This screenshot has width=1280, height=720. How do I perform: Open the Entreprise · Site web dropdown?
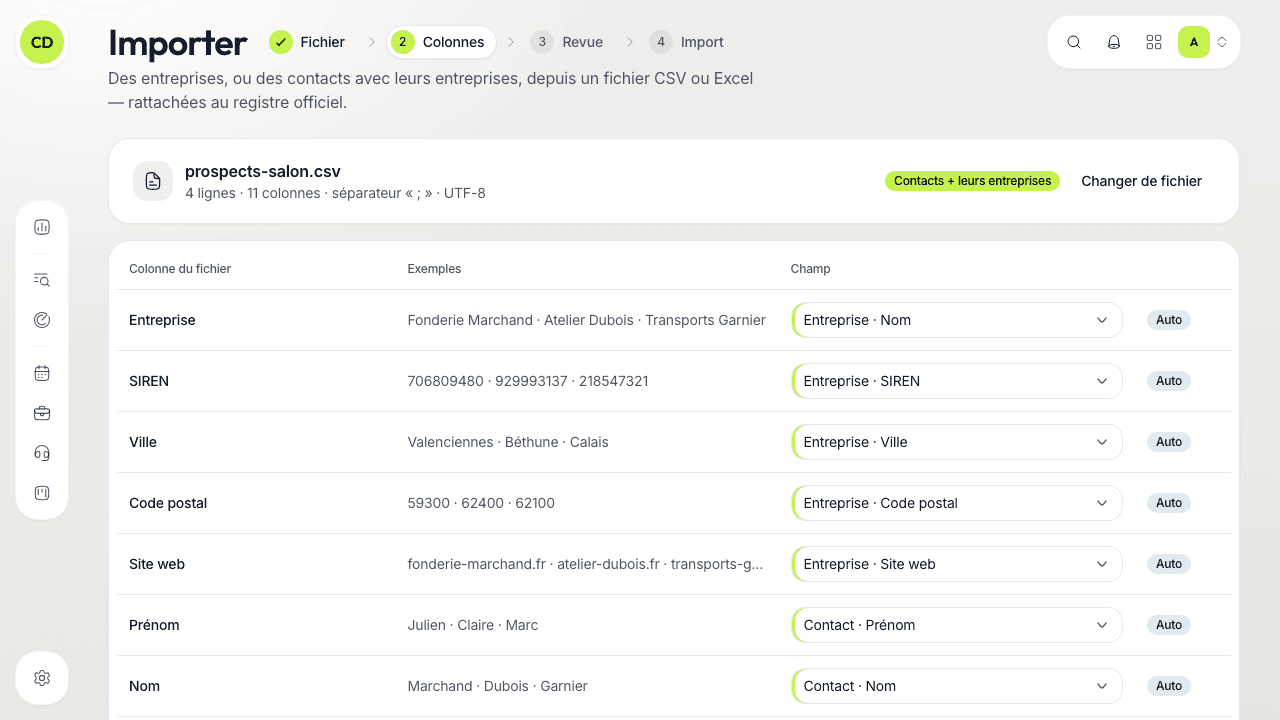pos(957,564)
